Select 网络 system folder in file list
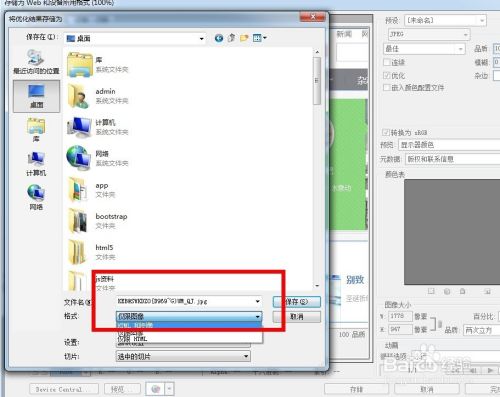This screenshot has height=397, width=500. click(97, 158)
